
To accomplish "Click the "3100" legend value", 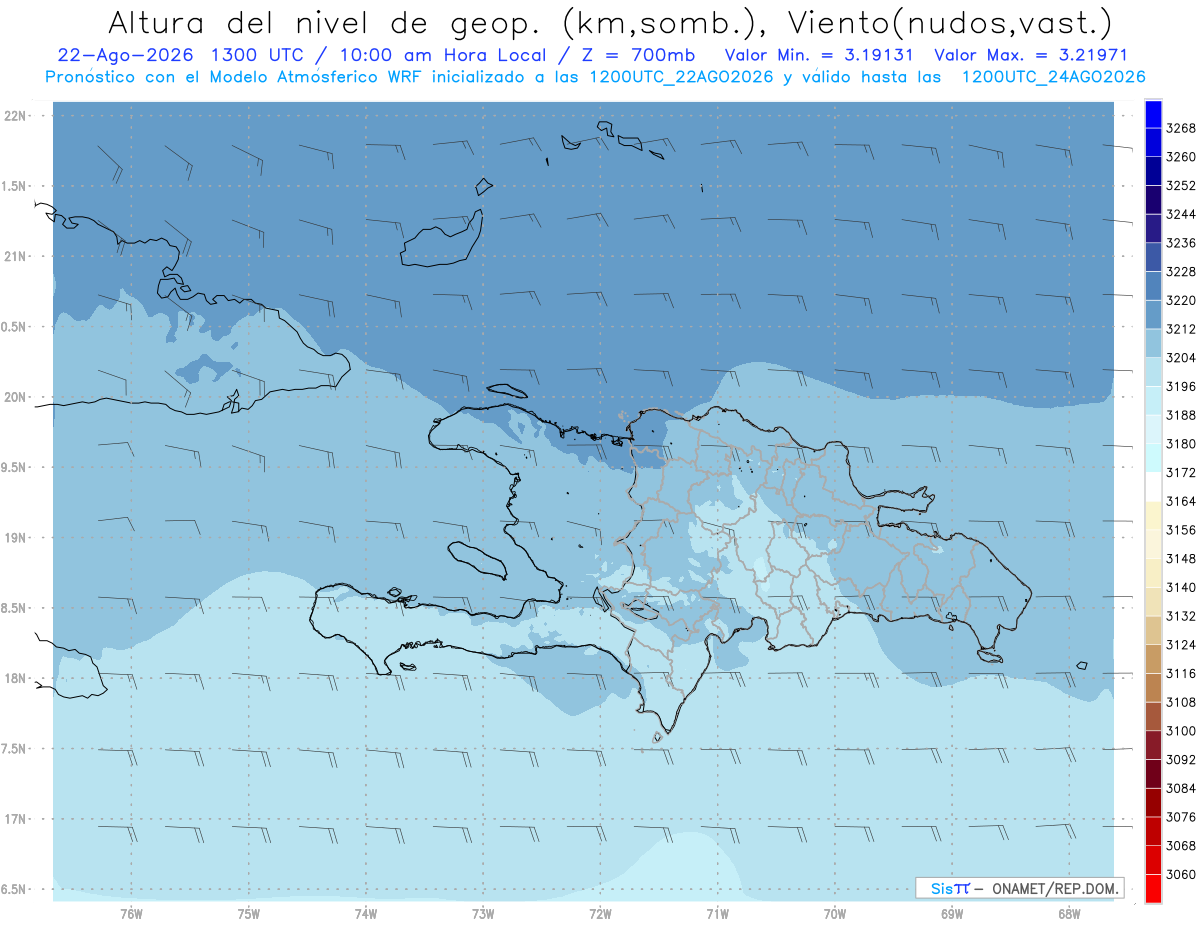I will [x=1181, y=731].
